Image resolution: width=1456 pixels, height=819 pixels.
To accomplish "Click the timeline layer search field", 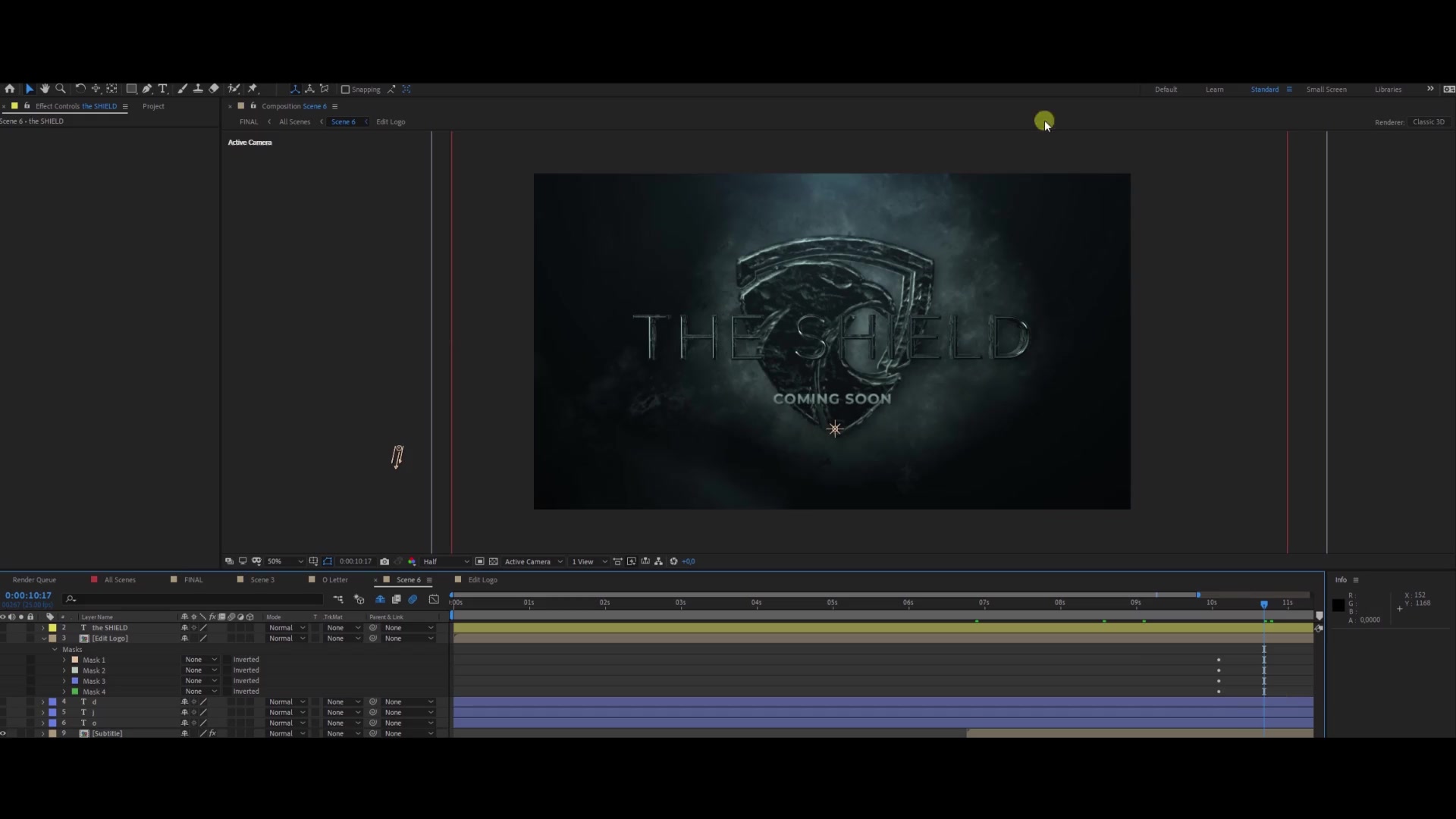I will click(x=193, y=600).
